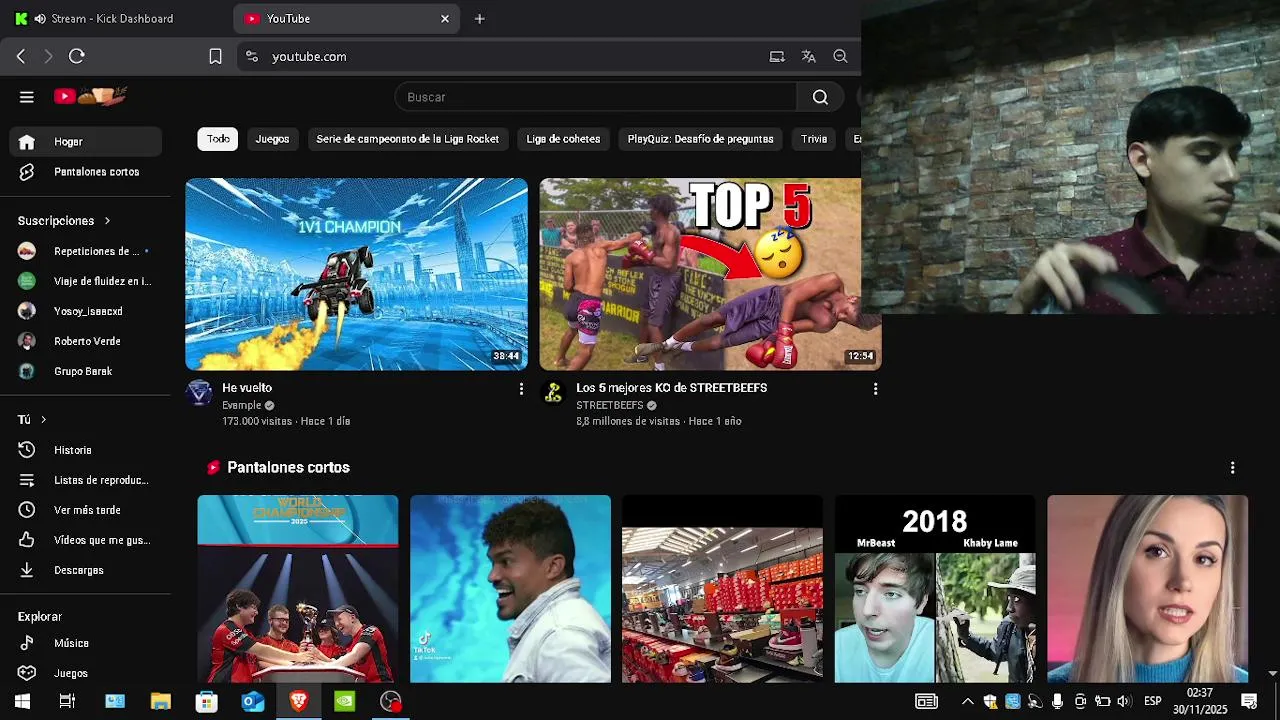This screenshot has width=1280, height=720.
Task: Close the YouTube browser tab
Action: click(445, 19)
